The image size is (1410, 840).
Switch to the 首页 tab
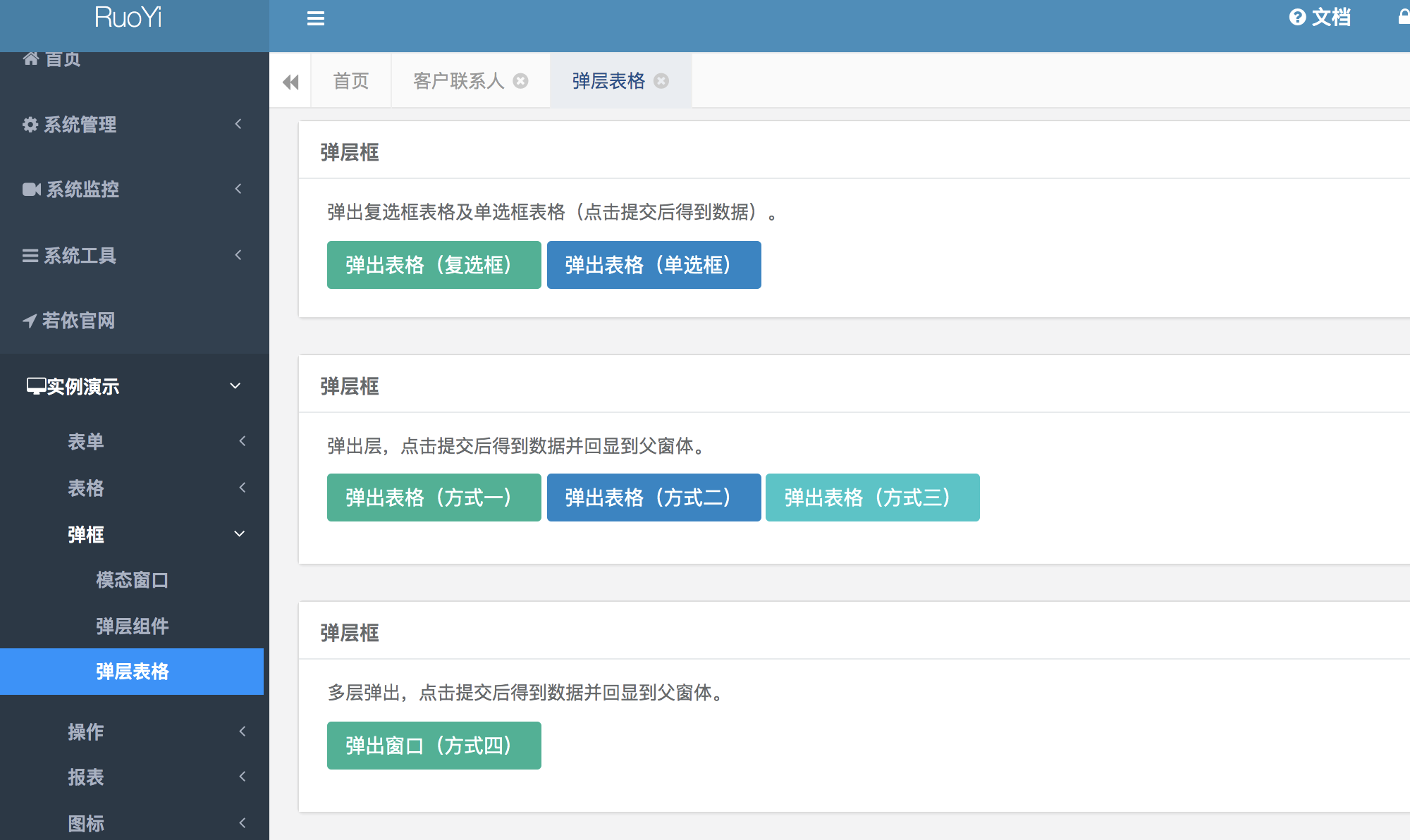coord(351,81)
